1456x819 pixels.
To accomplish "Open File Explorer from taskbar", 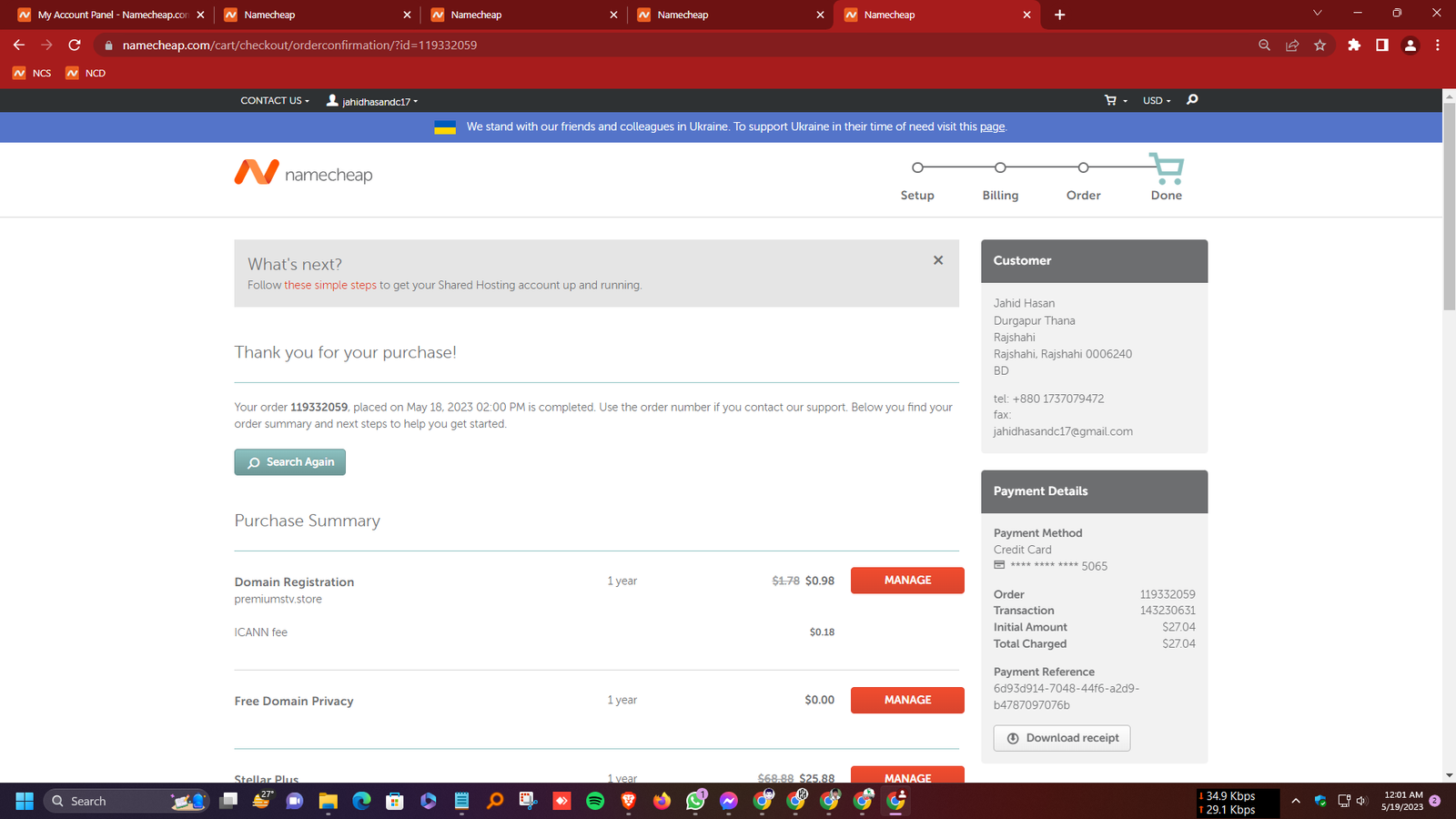I will pyautogui.click(x=329, y=801).
